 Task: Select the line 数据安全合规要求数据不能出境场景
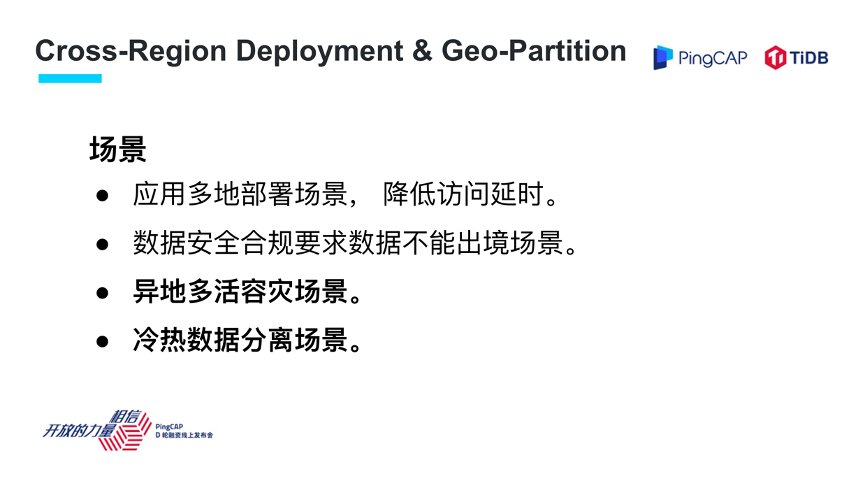click(355, 243)
